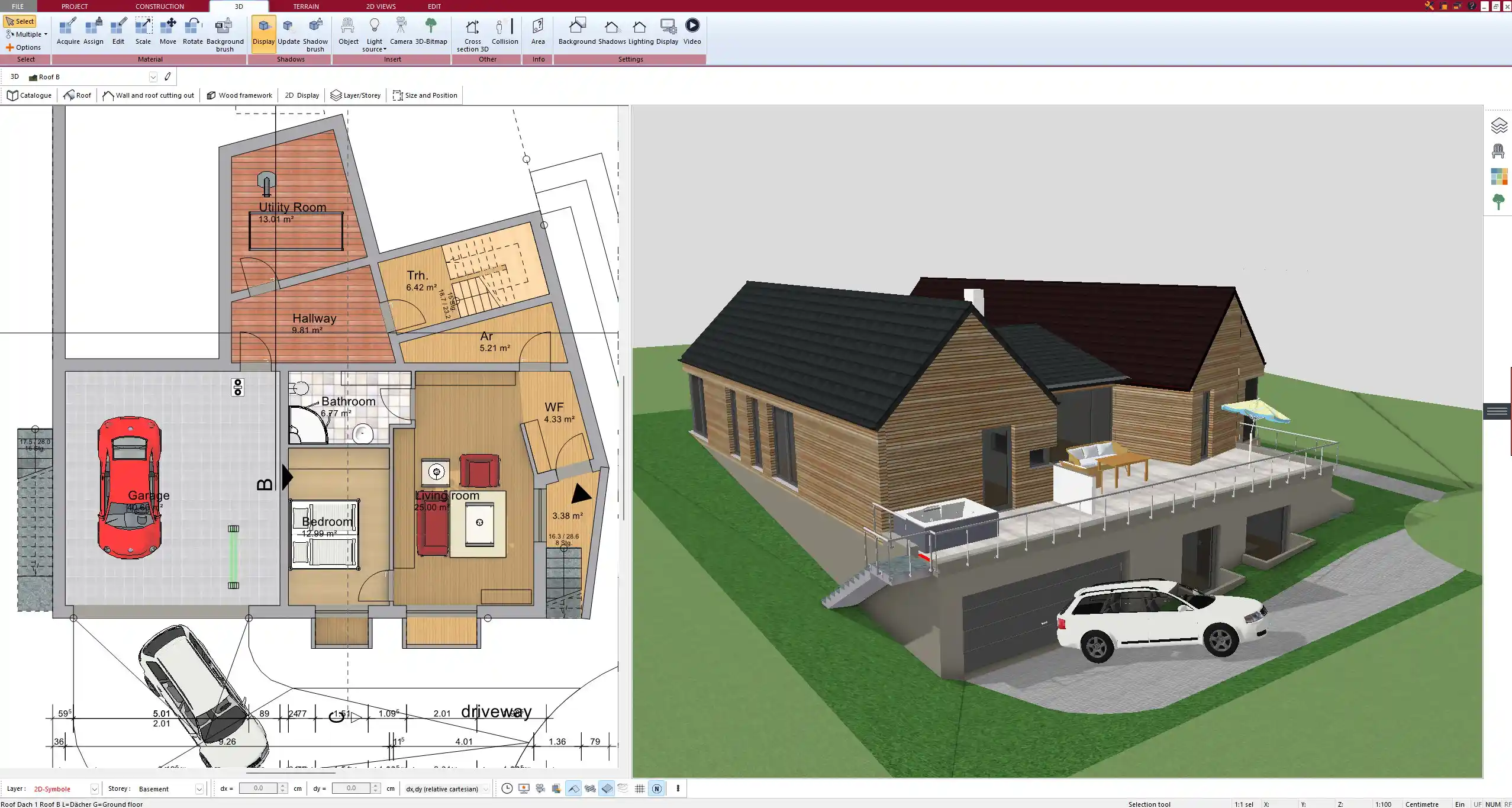Open the plants panel on the right sidebar
1512x808 pixels.
point(1498,201)
